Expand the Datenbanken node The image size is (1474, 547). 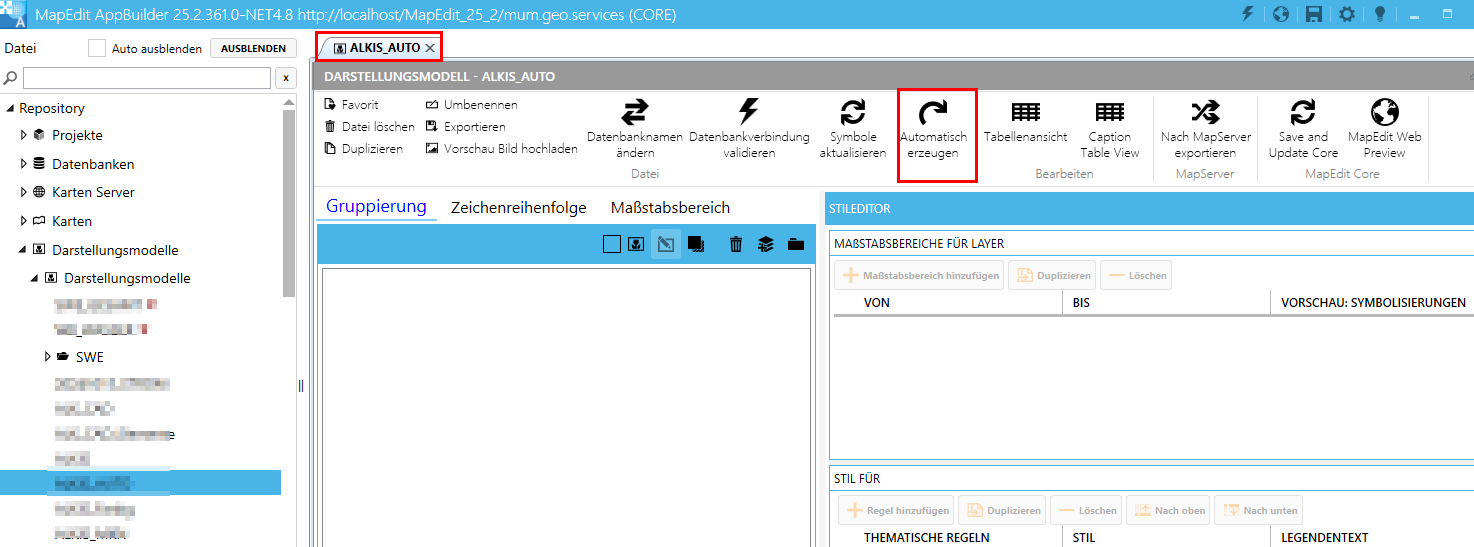tap(24, 164)
